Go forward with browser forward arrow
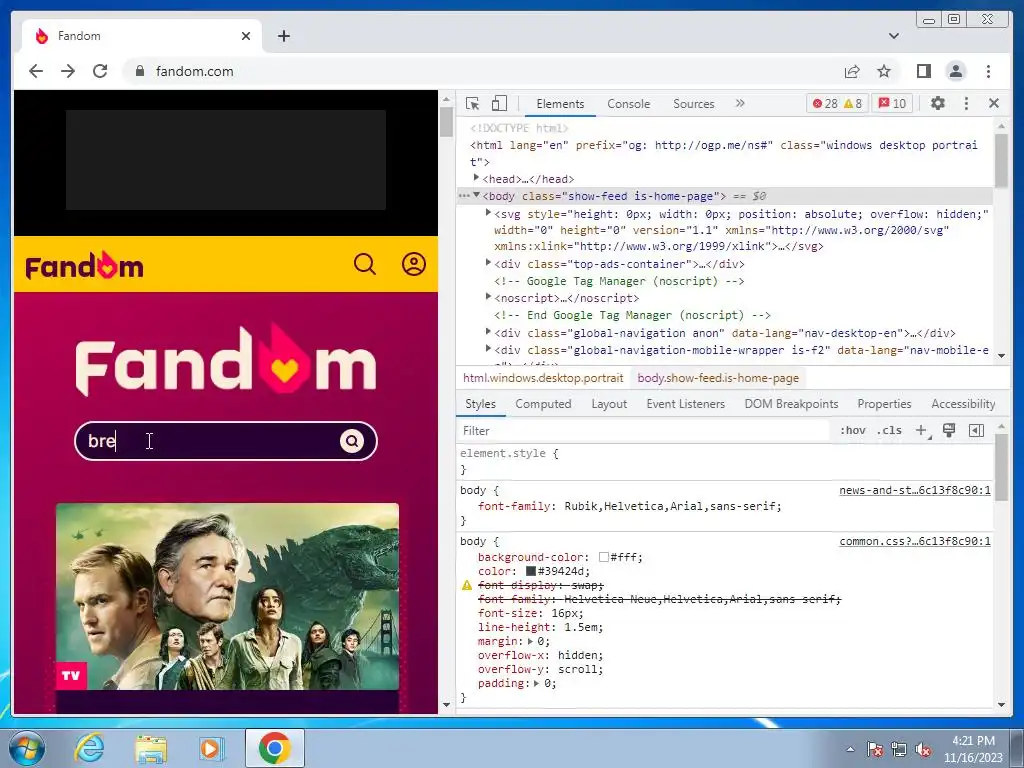The width and height of the screenshot is (1024, 768). tap(68, 71)
